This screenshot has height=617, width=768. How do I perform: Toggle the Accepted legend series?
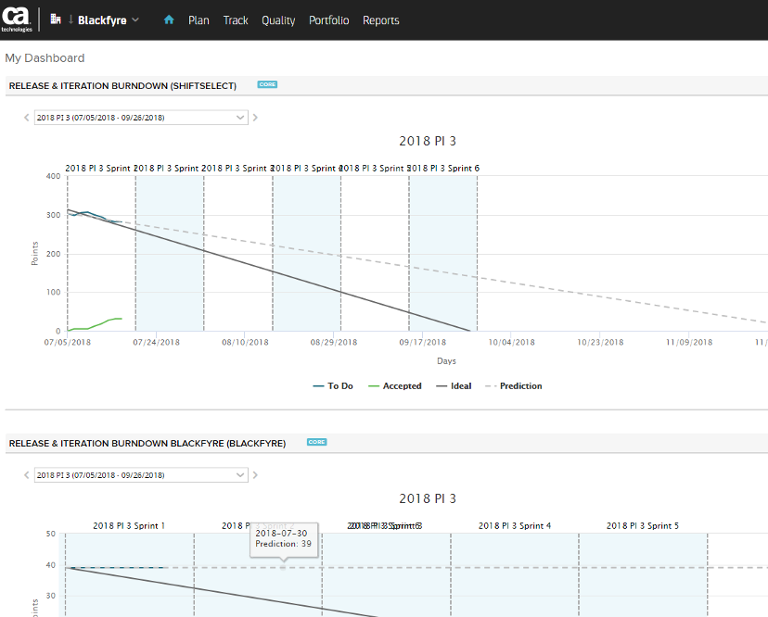[395, 386]
